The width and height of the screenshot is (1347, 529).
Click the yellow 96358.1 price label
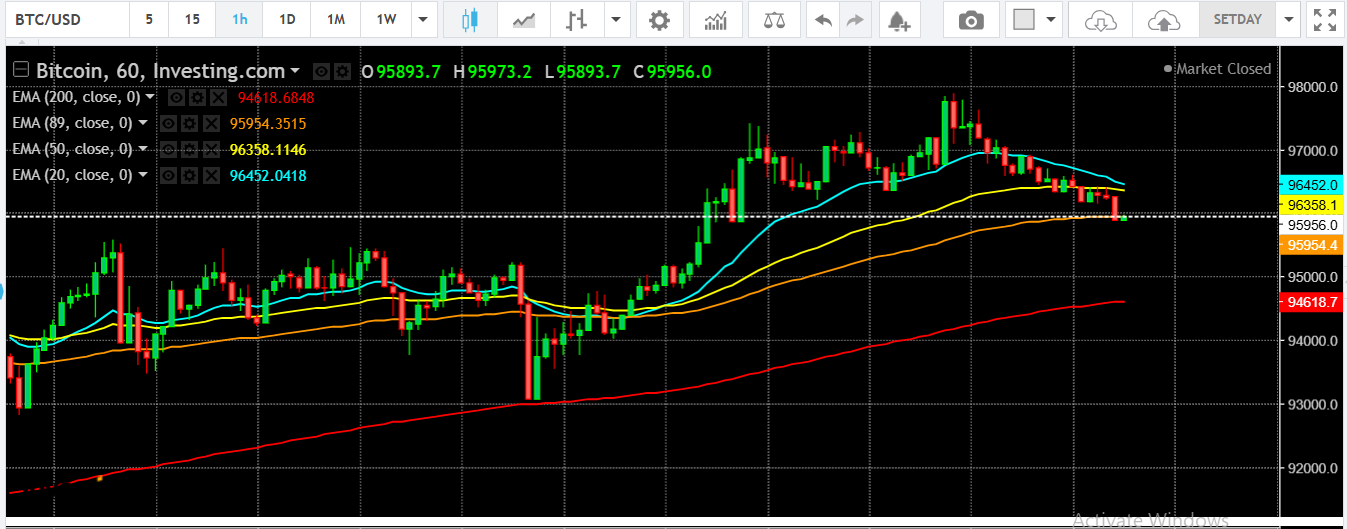pyautogui.click(x=1310, y=204)
